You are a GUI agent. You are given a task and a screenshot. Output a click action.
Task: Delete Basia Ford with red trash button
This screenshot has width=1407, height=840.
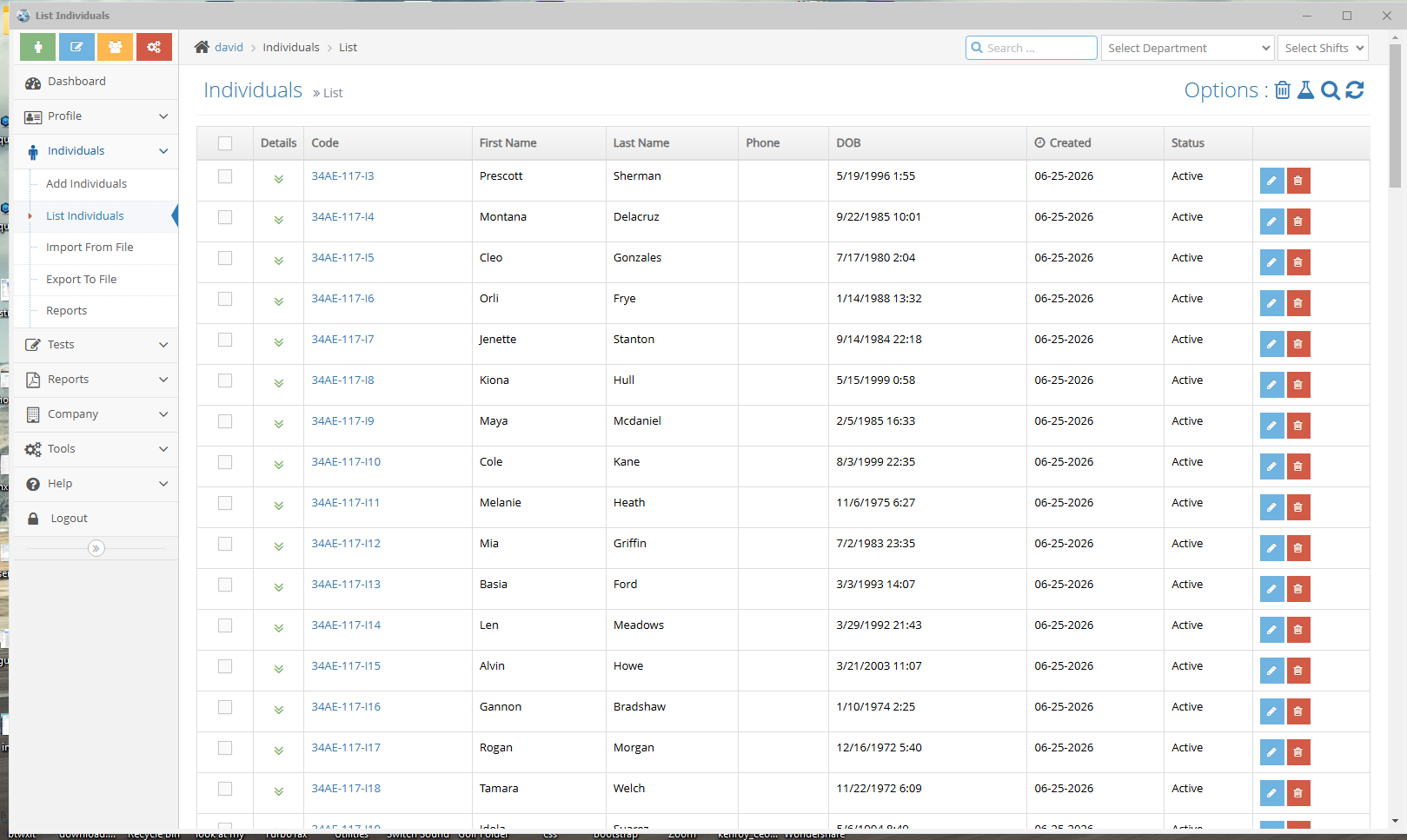pos(1298,589)
